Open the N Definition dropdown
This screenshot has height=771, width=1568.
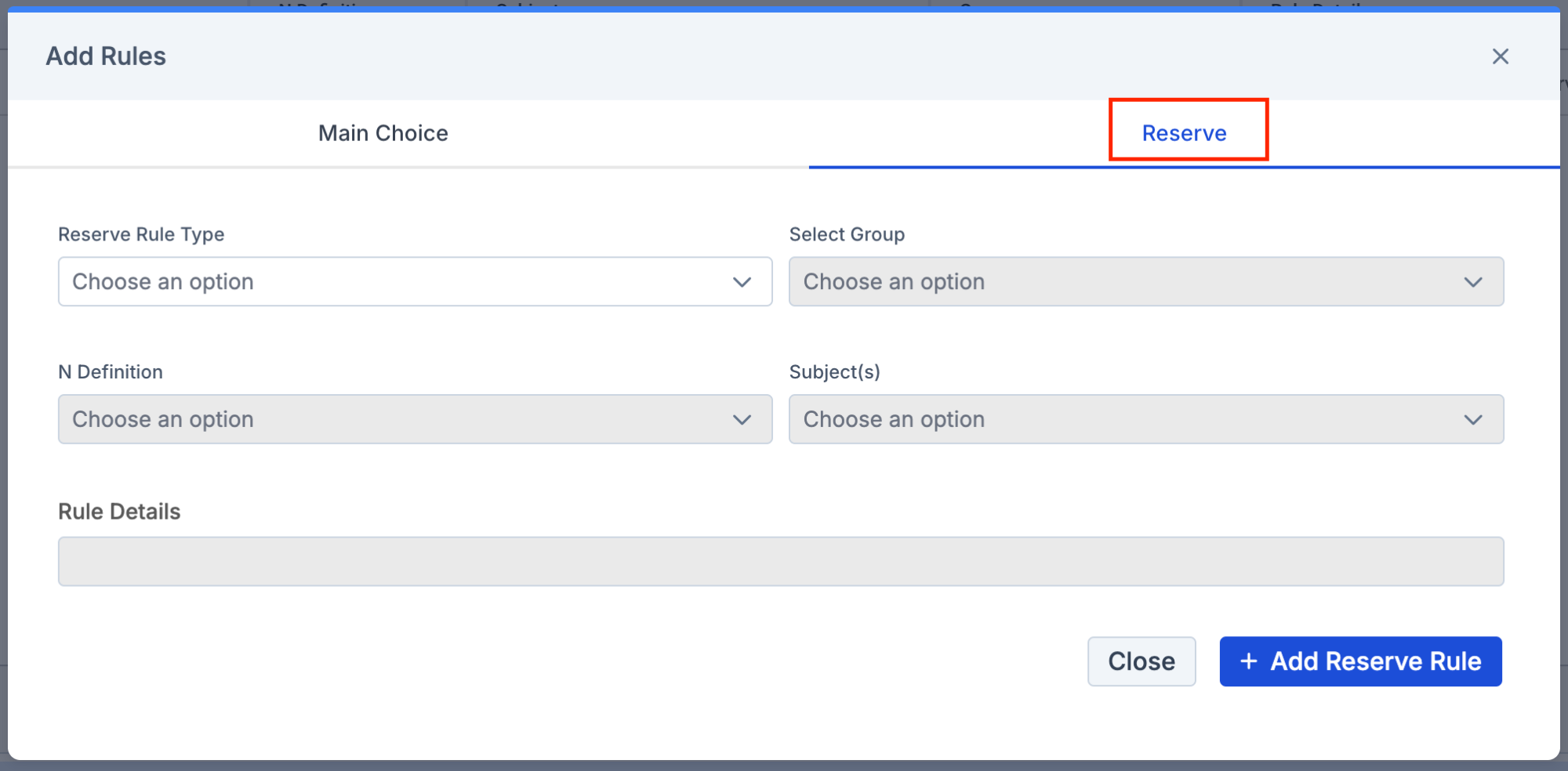click(415, 419)
